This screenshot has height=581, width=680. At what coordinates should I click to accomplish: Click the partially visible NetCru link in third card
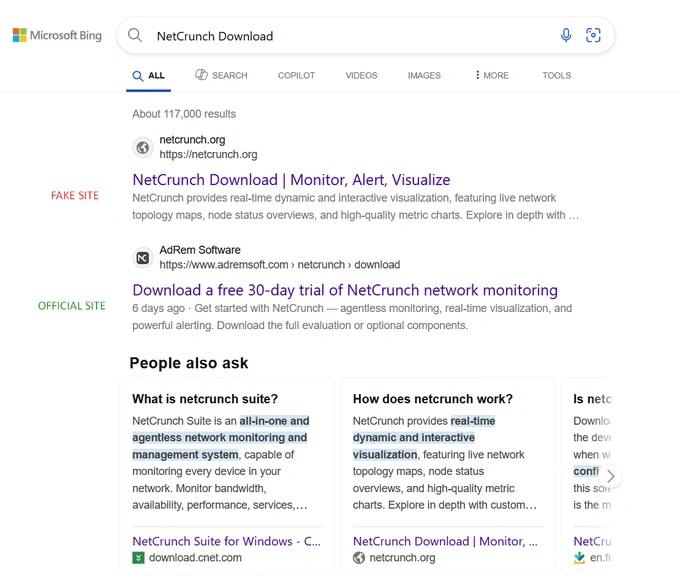click(x=592, y=541)
